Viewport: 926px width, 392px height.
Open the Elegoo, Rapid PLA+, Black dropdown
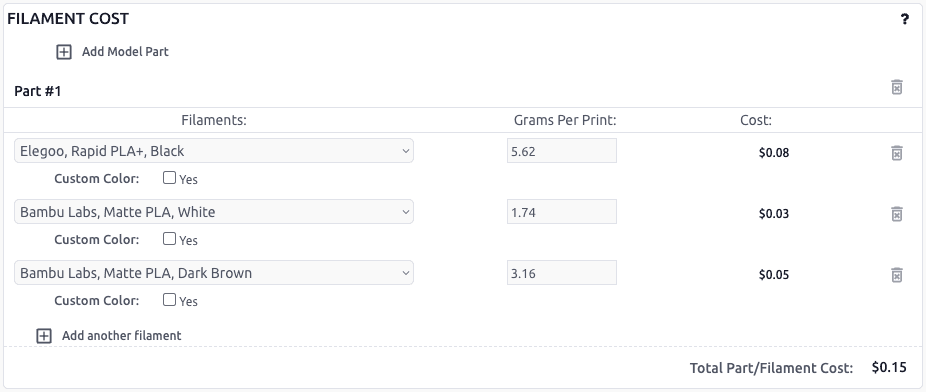tap(214, 151)
